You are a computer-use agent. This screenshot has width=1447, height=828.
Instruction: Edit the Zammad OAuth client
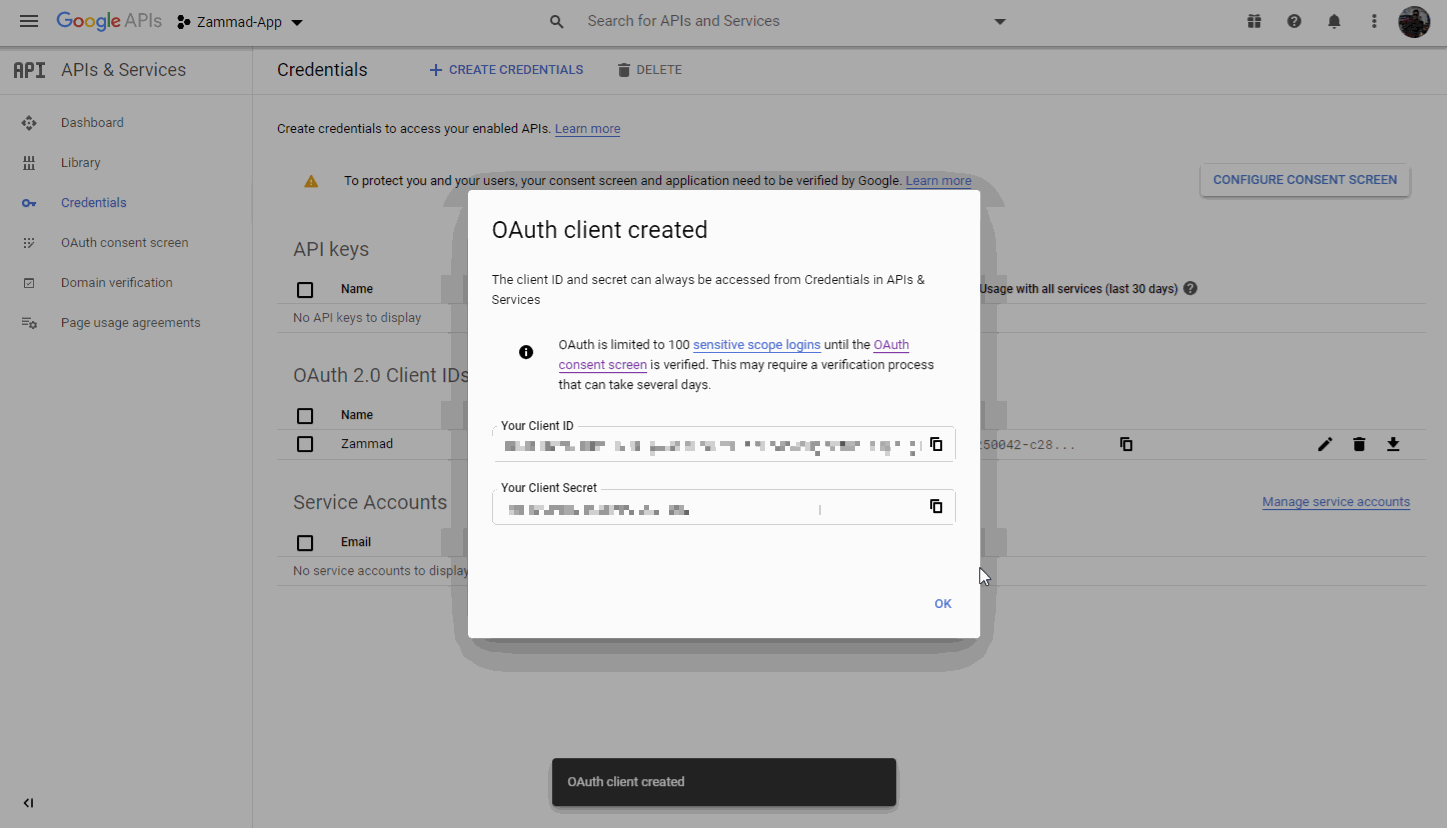[x=1325, y=444]
